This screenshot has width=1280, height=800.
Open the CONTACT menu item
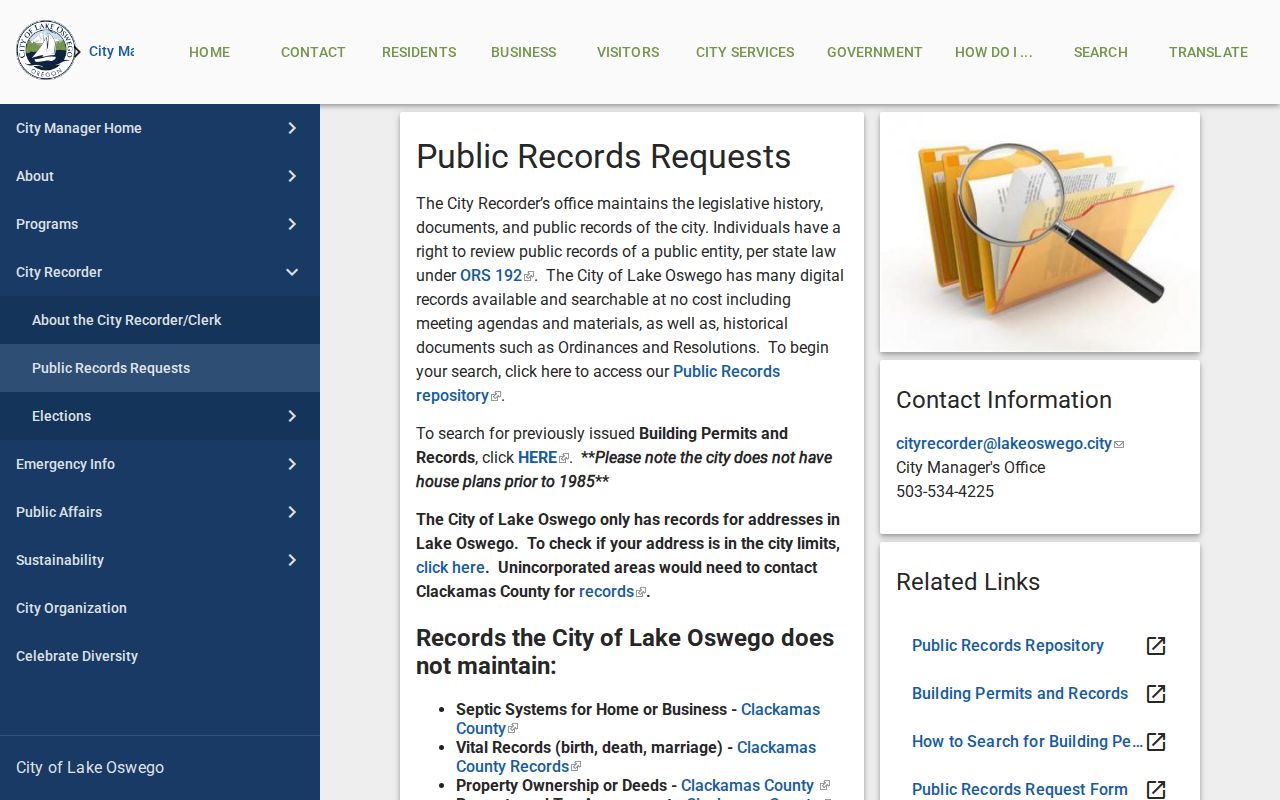pos(313,52)
